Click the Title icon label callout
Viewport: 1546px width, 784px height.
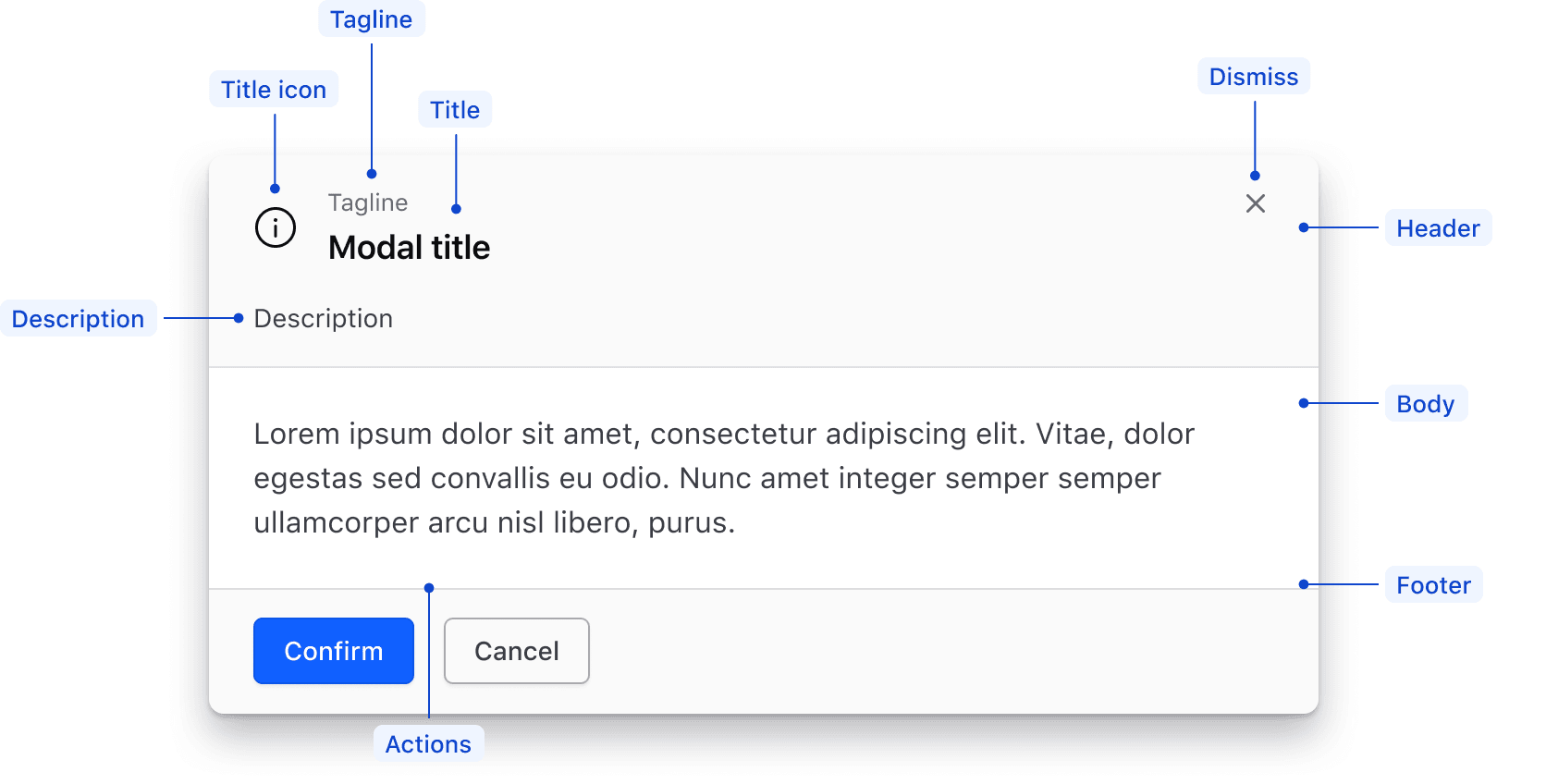273,89
